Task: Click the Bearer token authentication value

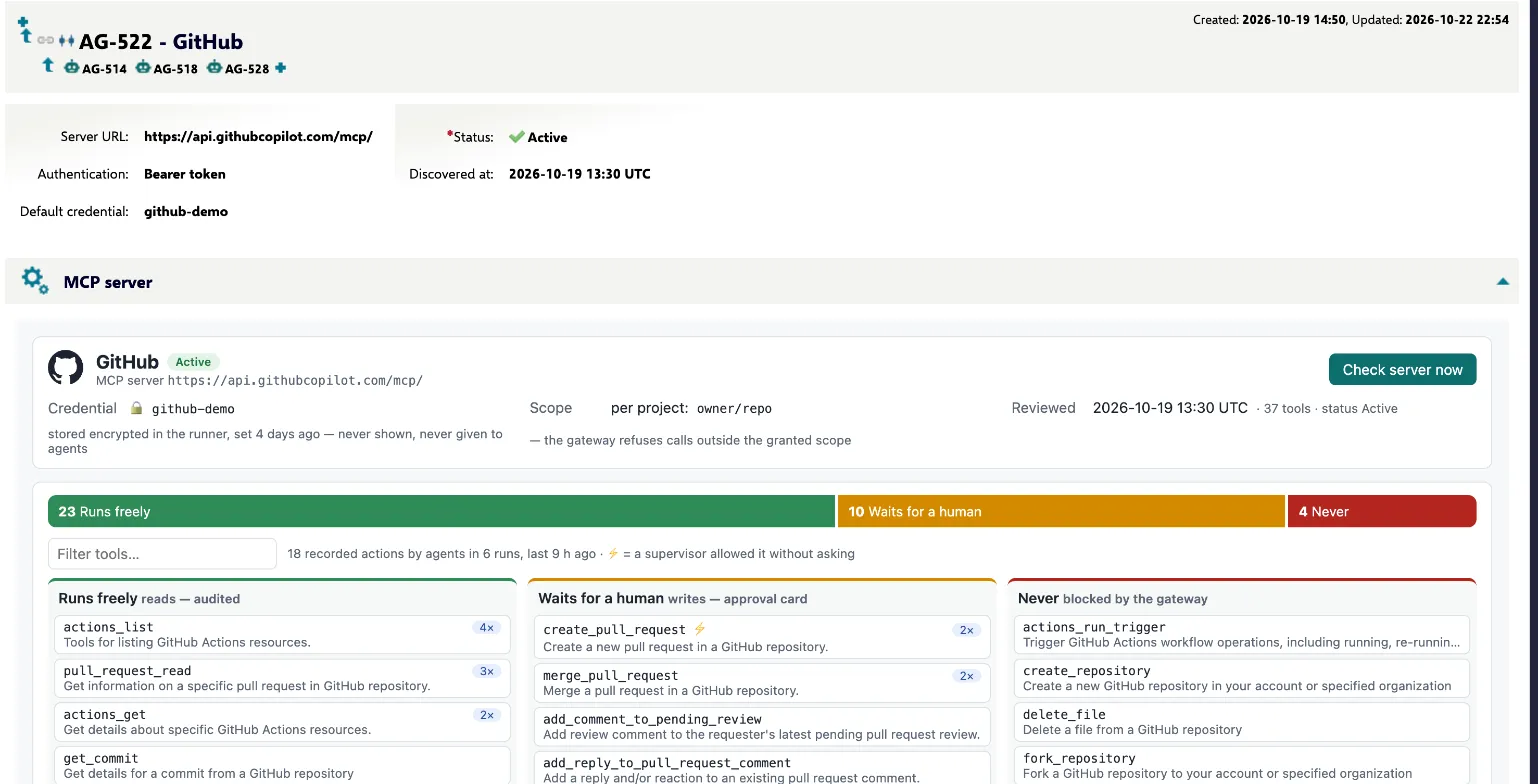Action: point(185,174)
